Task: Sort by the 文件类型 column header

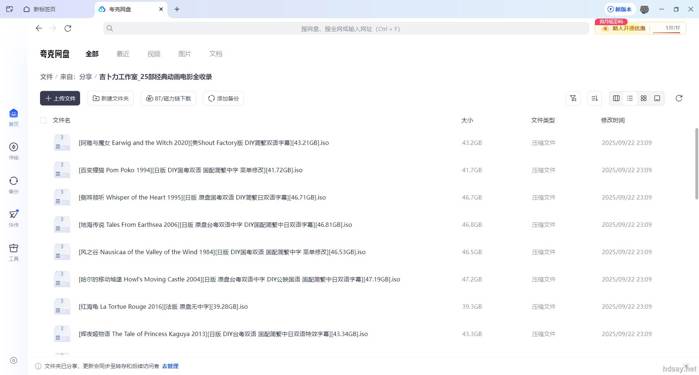Action: click(543, 120)
